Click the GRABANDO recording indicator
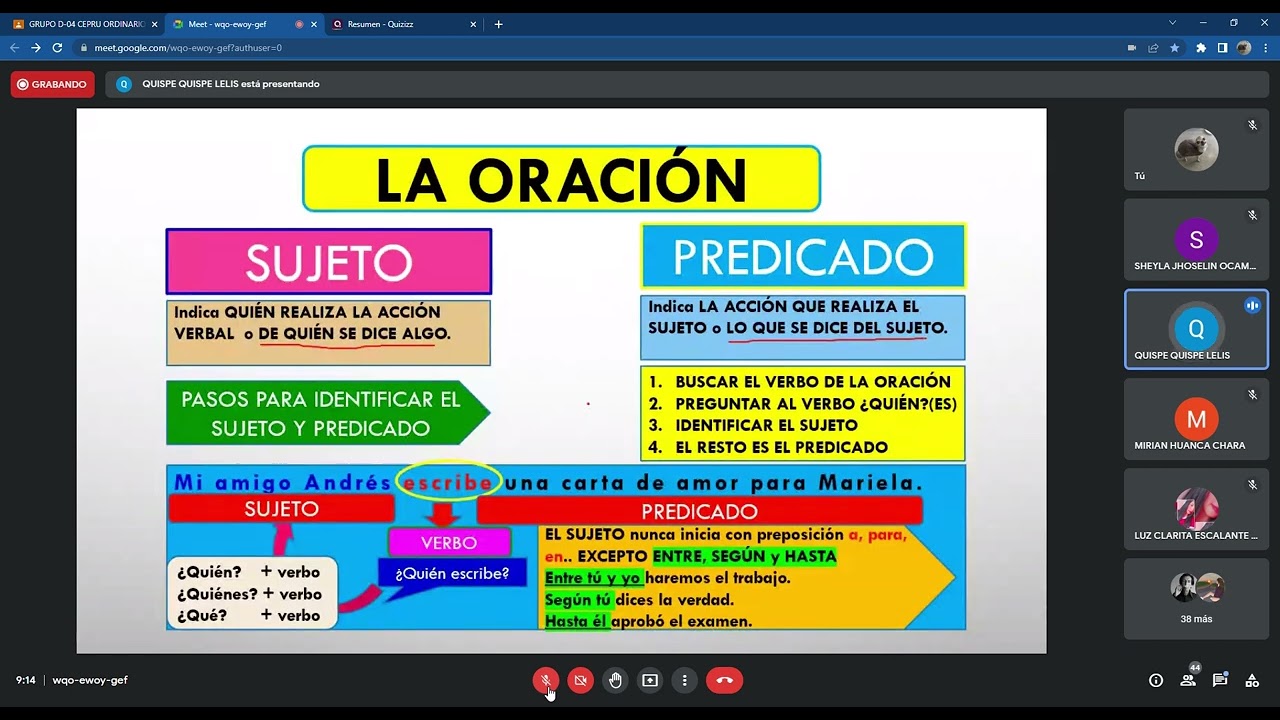1280x720 pixels. [53, 84]
